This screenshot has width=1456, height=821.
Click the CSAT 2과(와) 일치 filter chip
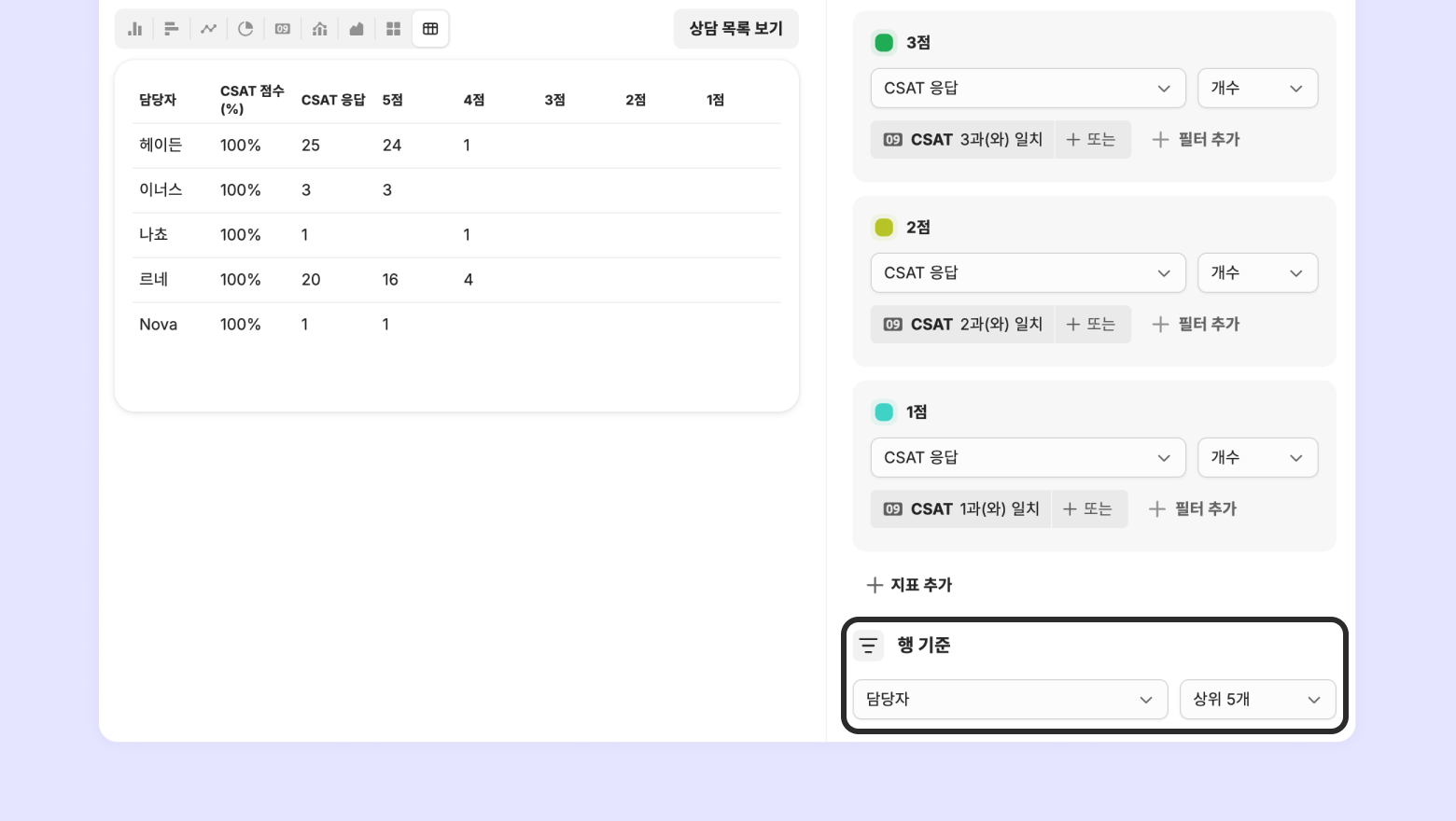pos(962,325)
